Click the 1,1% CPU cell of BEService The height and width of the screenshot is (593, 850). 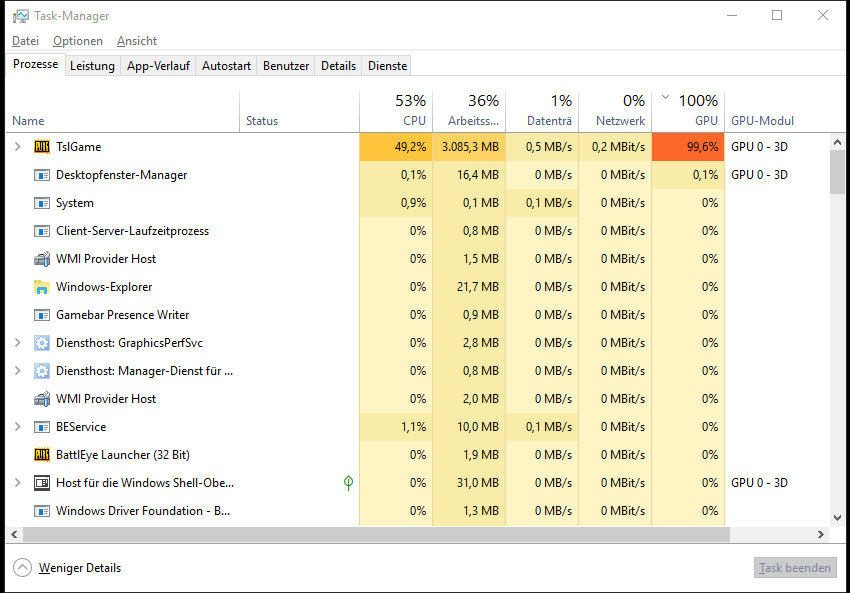[396, 427]
